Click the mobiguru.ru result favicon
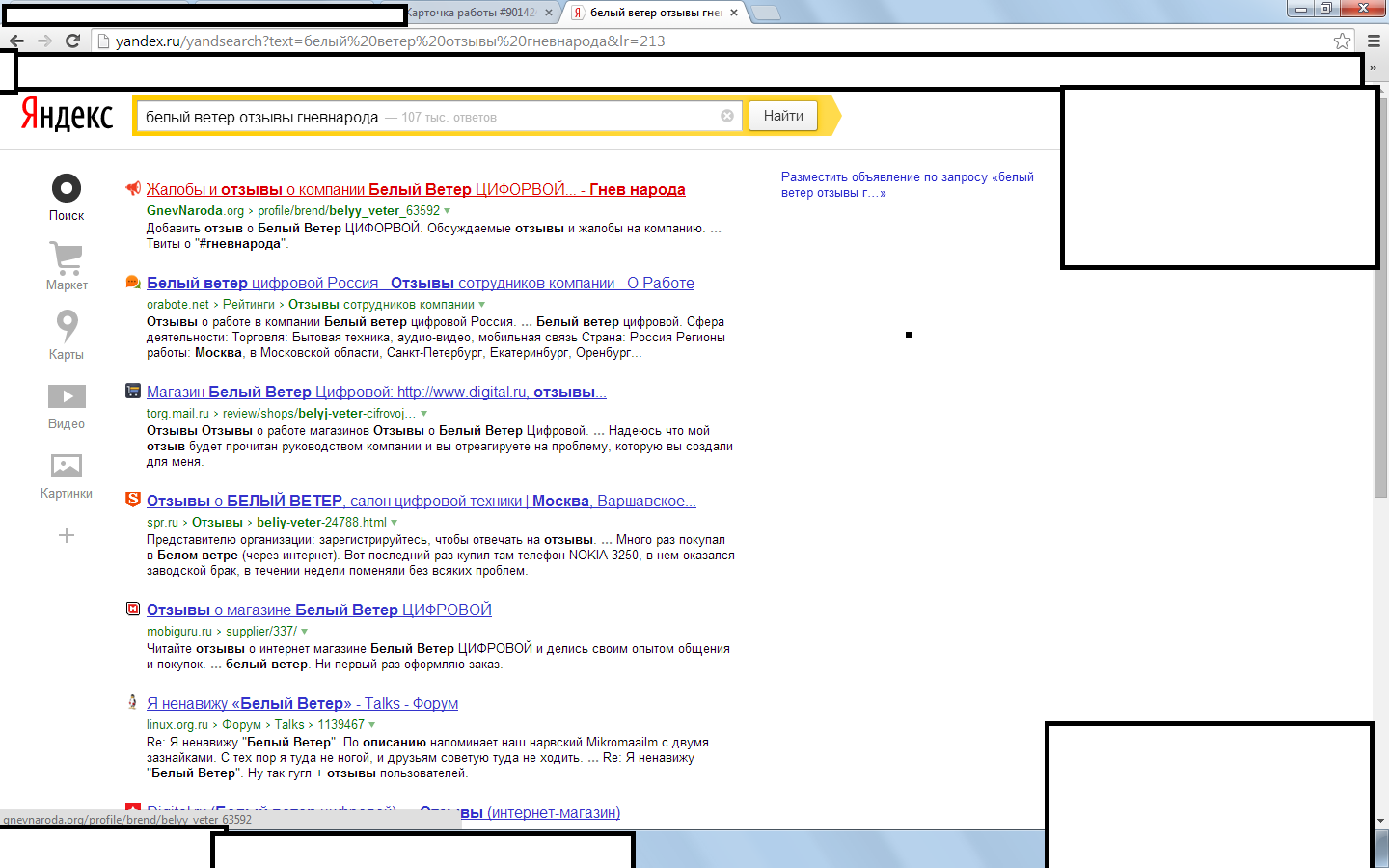The height and width of the screenshot is (868, 1389). point(133,609)
